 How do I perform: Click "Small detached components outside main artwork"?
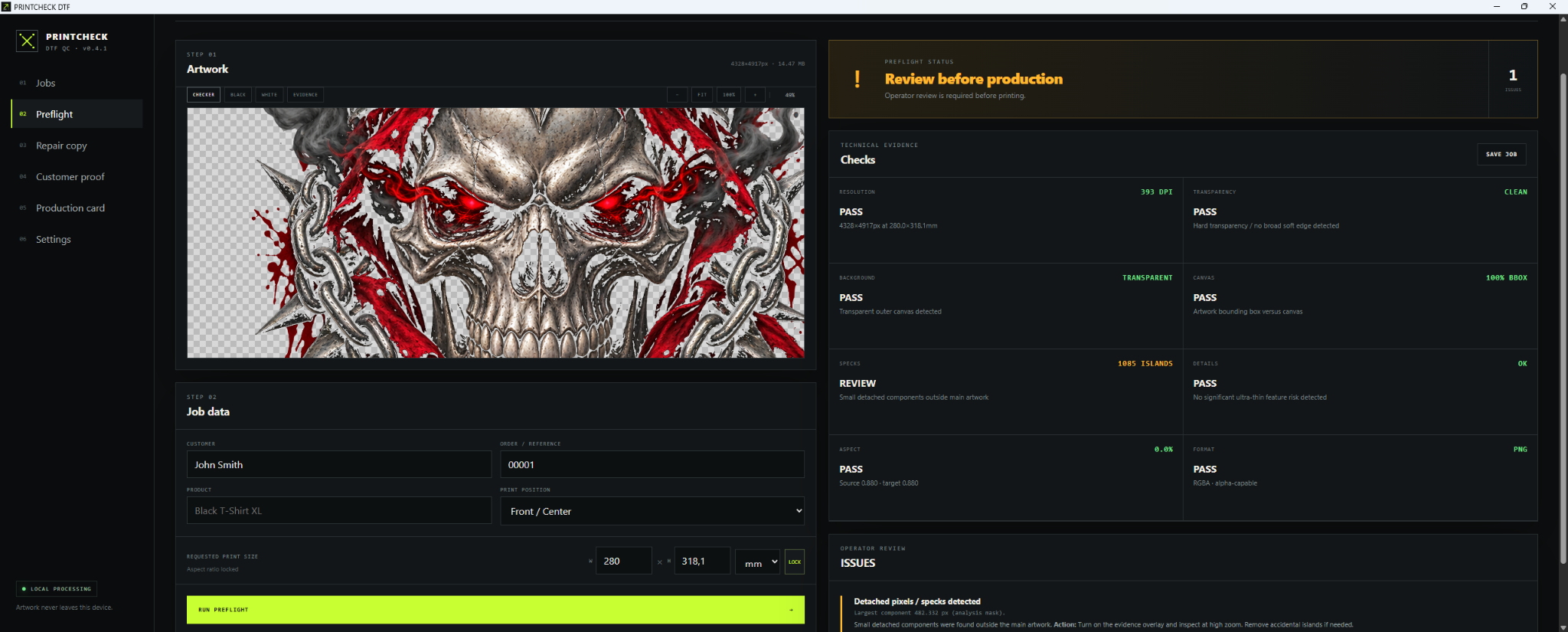[913, 398]
